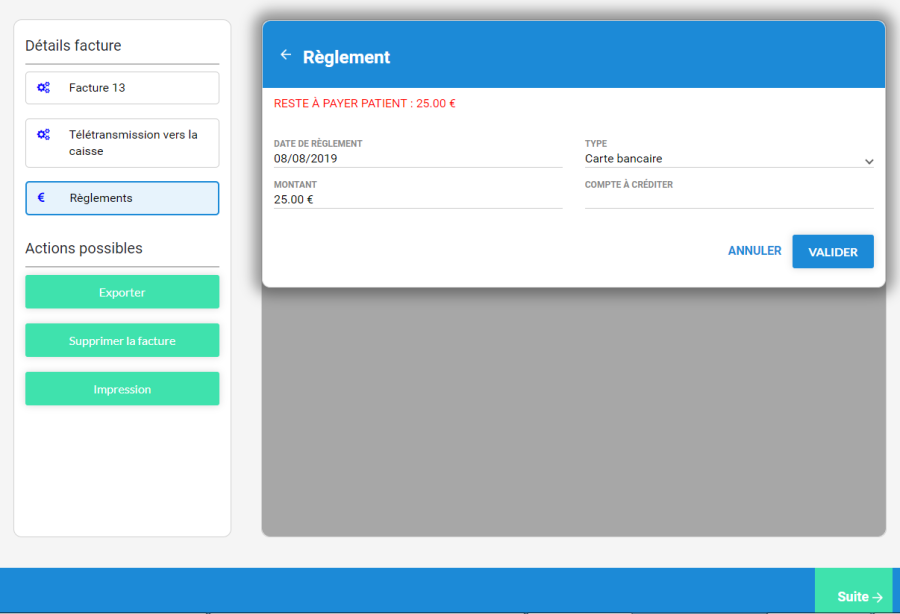Click into the Montant amount field
Viewport: 900px width, 614px height.
click(417, 200)
